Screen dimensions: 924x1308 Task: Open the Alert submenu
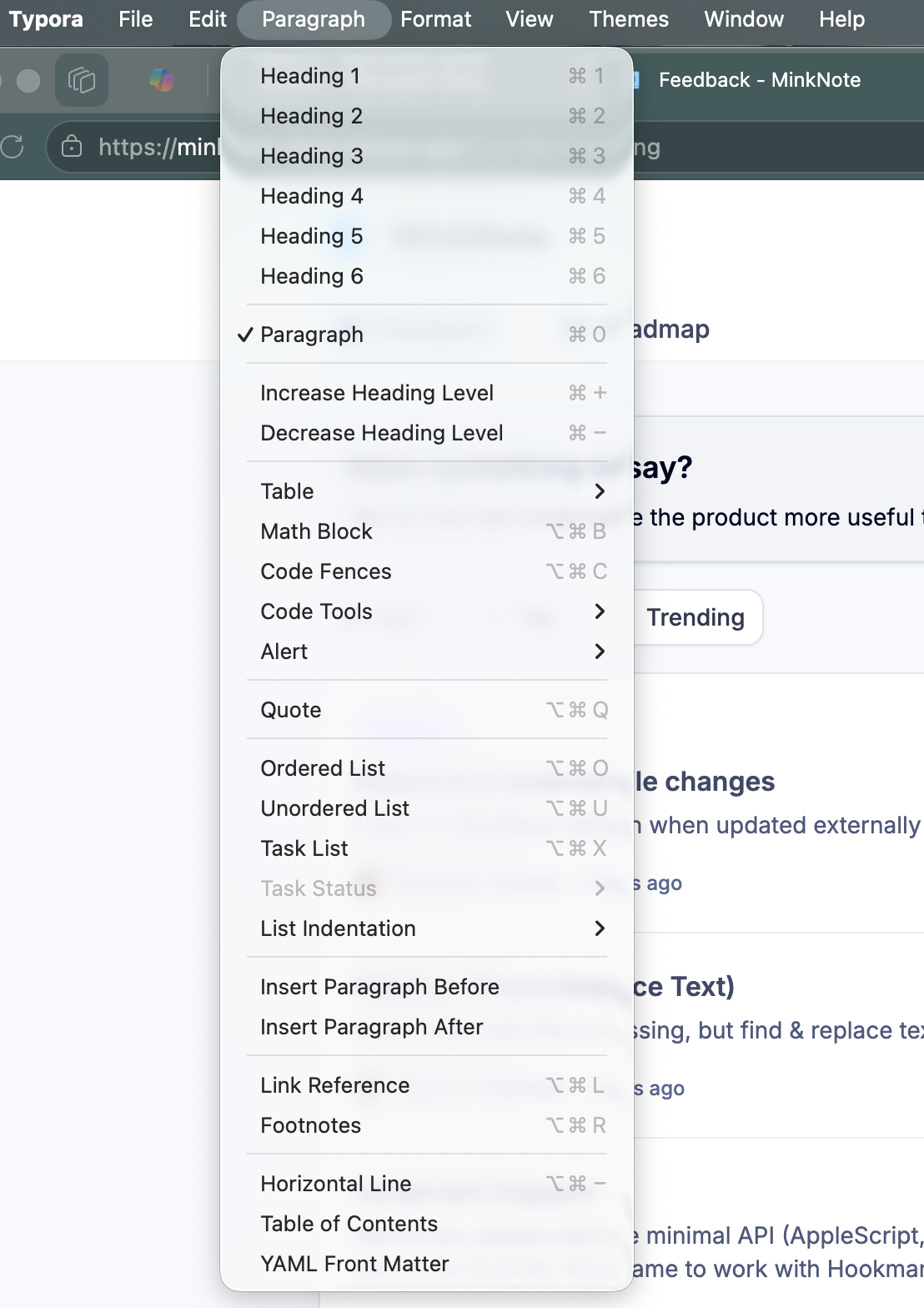(427, 651)
